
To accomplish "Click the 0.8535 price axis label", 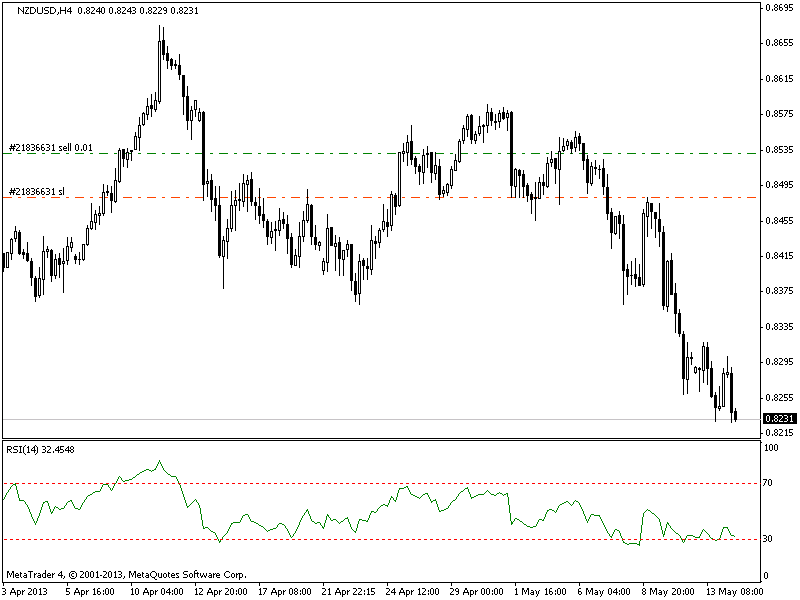I will pos(780,149).
